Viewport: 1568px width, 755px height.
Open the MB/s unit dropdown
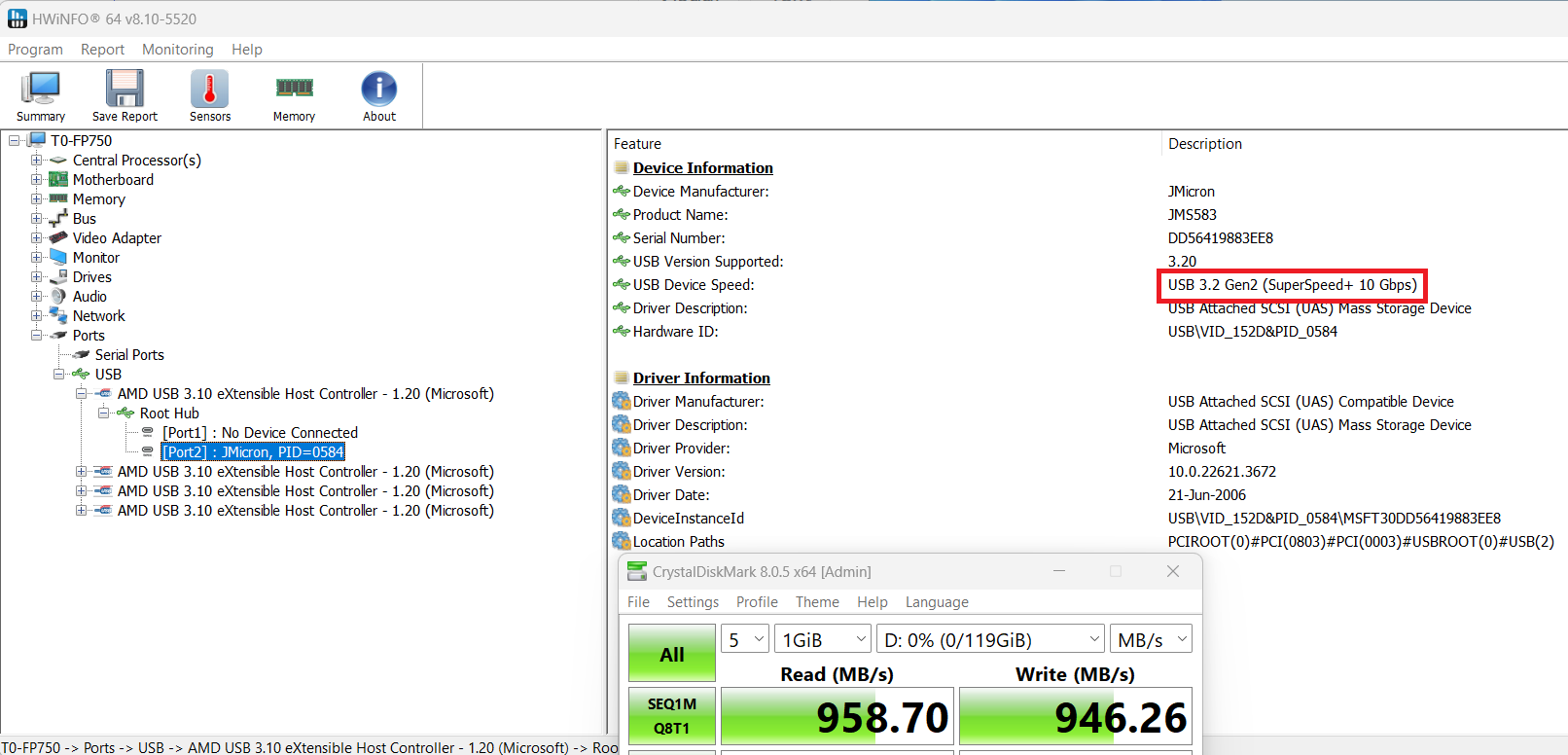click(1151, 639)
